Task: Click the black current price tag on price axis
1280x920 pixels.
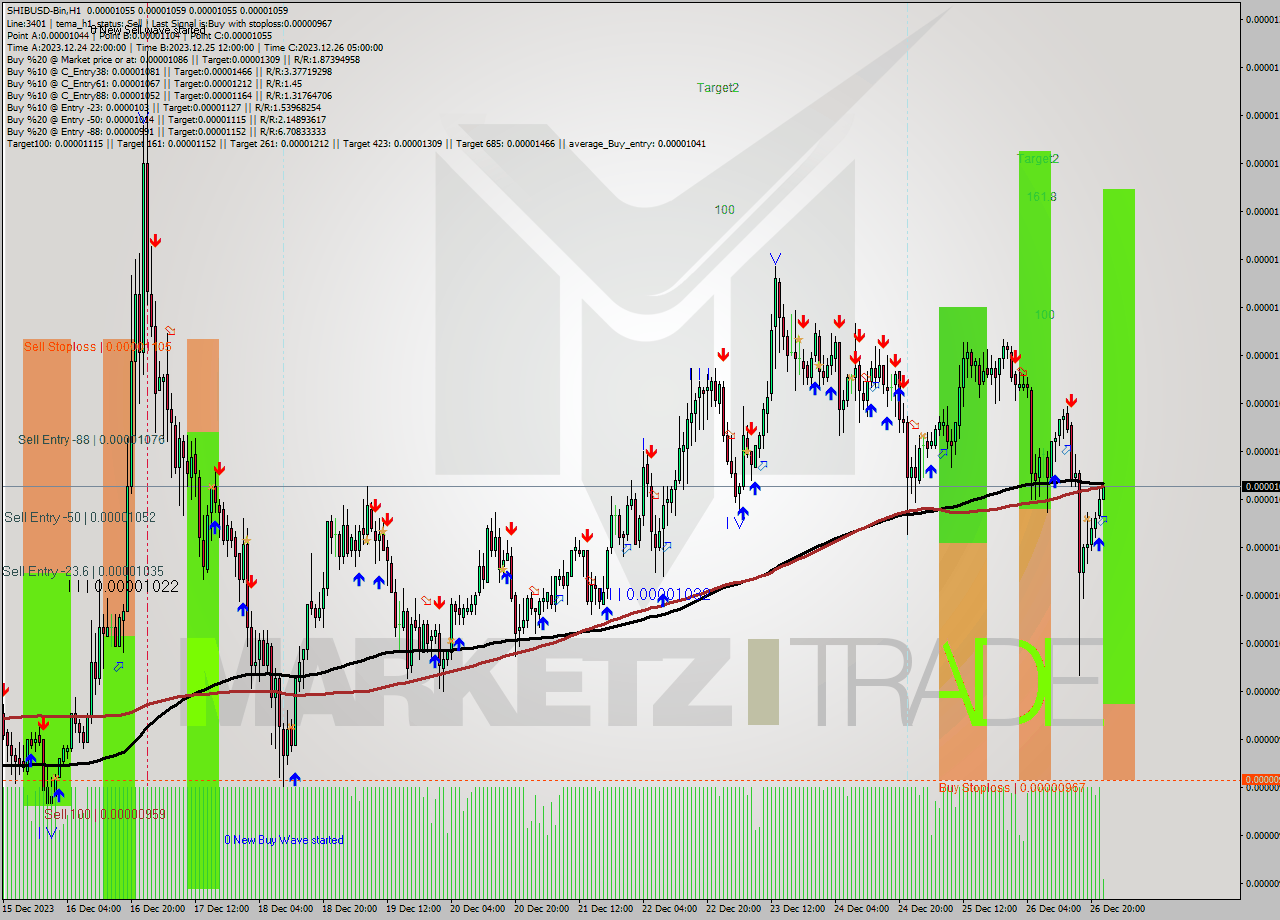Action: pyautogui.click(x=1260, y=486)
